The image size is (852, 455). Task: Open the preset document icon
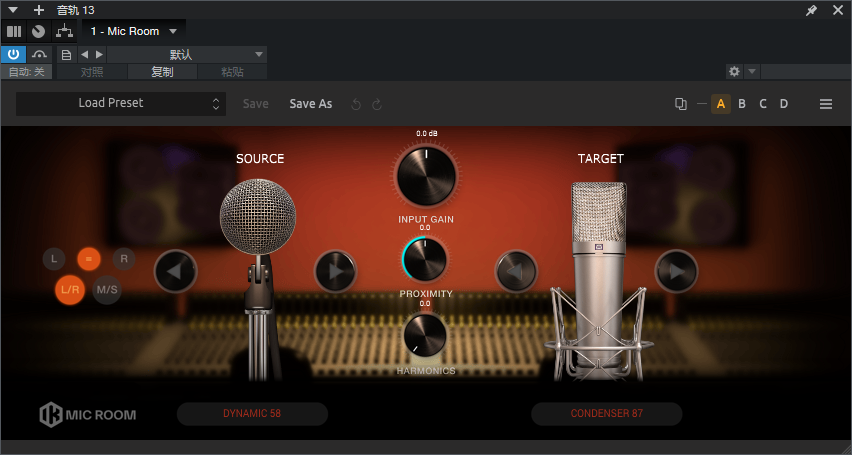(66, 55)
